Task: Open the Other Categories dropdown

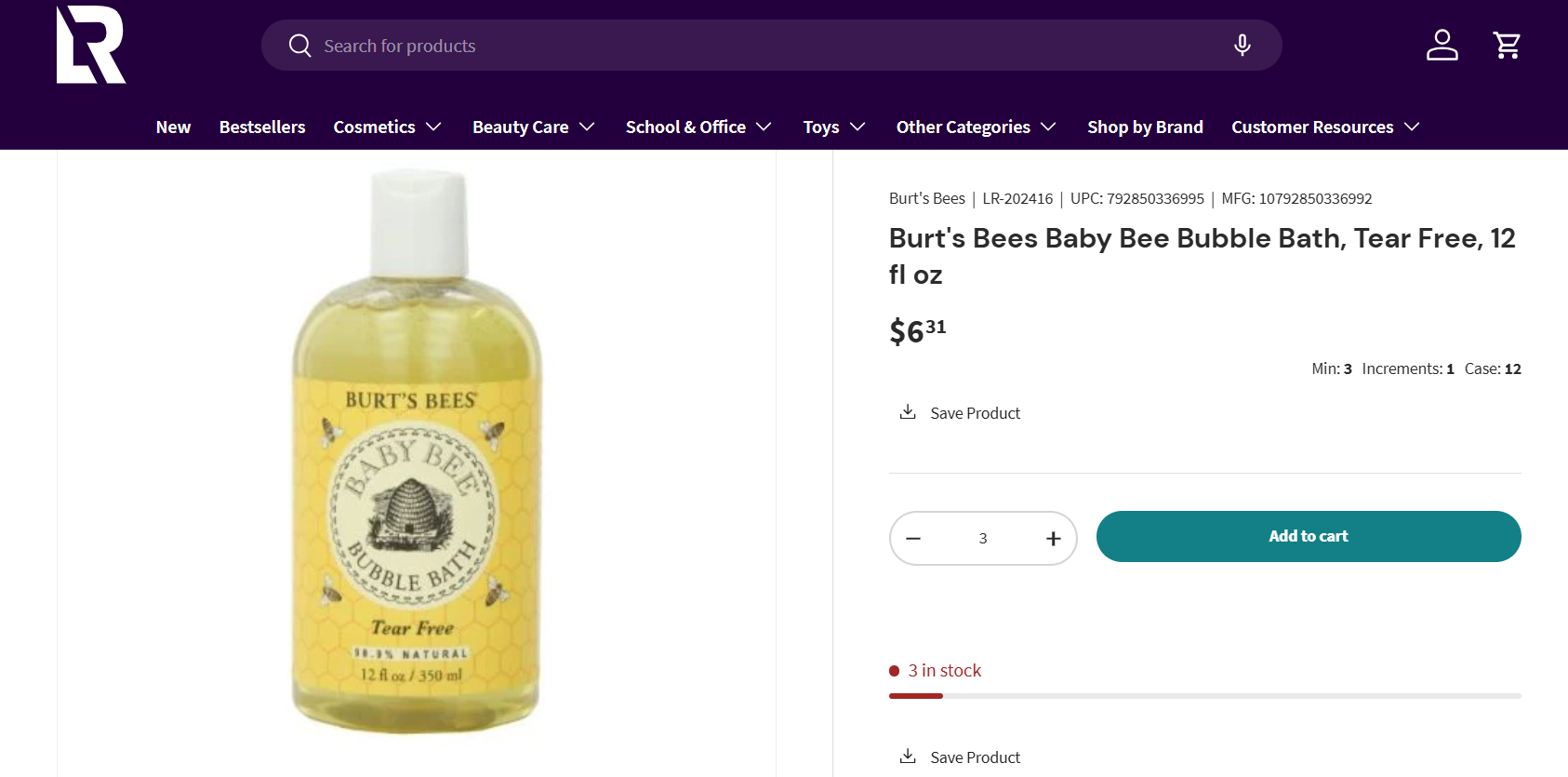Action: pos(976,127)
